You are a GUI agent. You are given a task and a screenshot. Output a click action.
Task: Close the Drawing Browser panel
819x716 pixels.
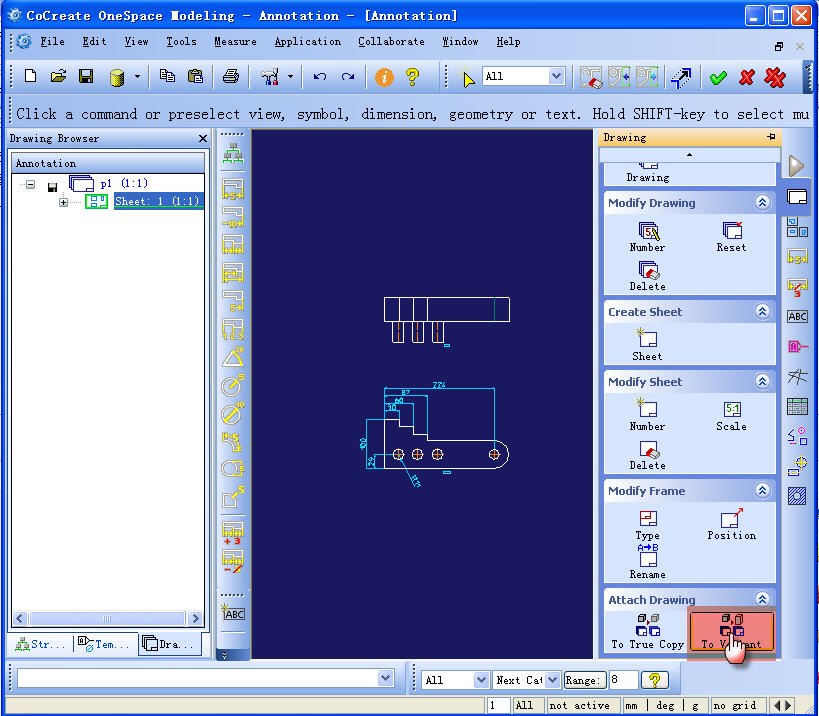click(x=203, y=138)
